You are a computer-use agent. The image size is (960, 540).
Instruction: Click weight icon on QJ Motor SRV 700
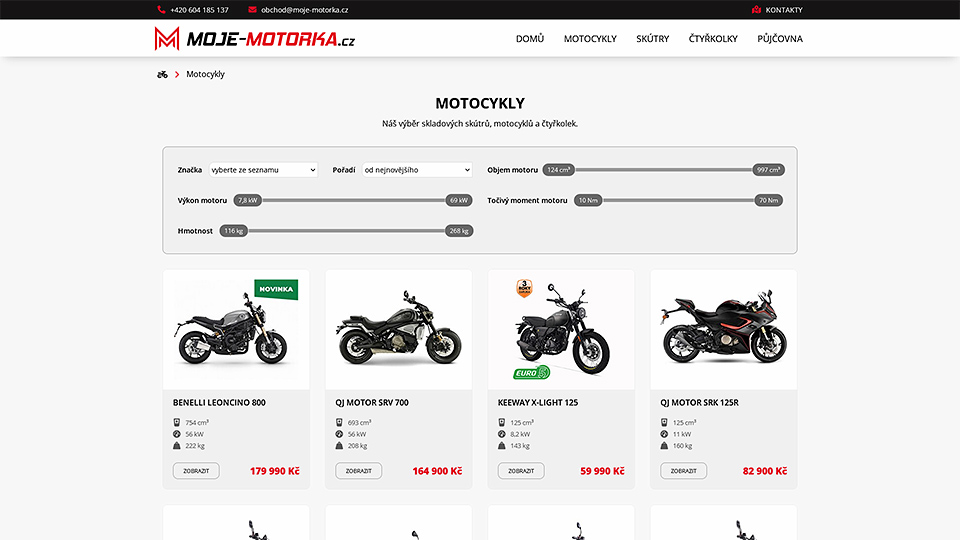(x=339, y=446)
